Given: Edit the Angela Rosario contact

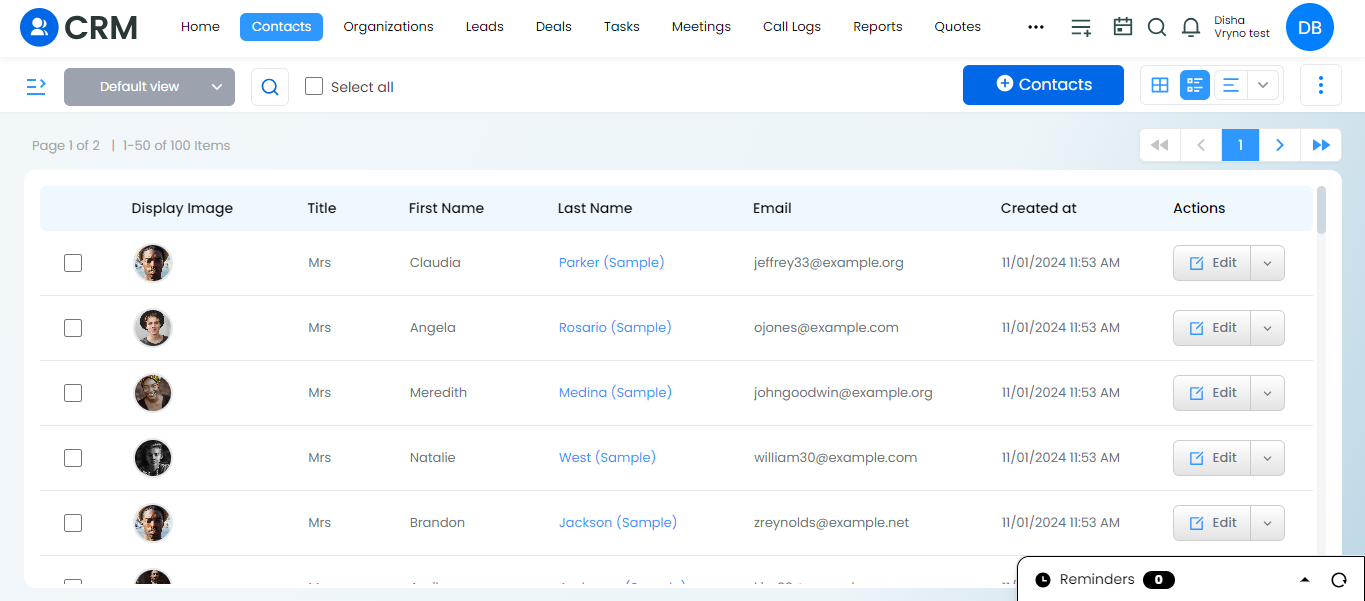Looking at the screenshot, I should tap(1212, 328).
